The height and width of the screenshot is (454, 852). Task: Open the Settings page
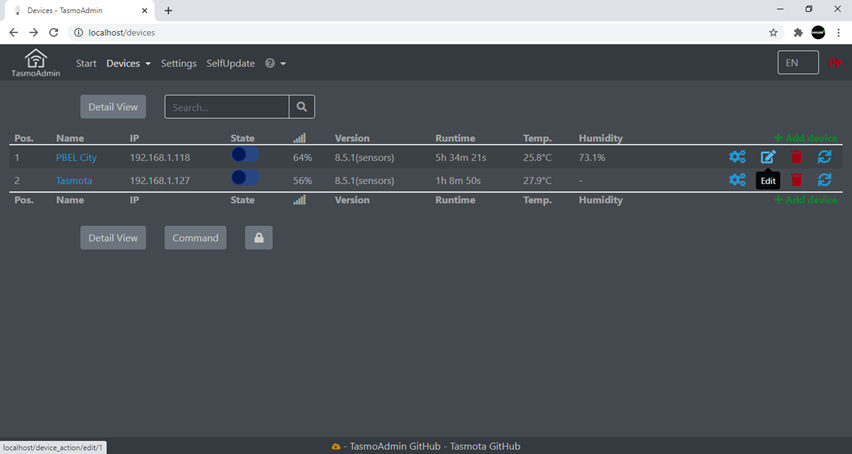(179, 63)
